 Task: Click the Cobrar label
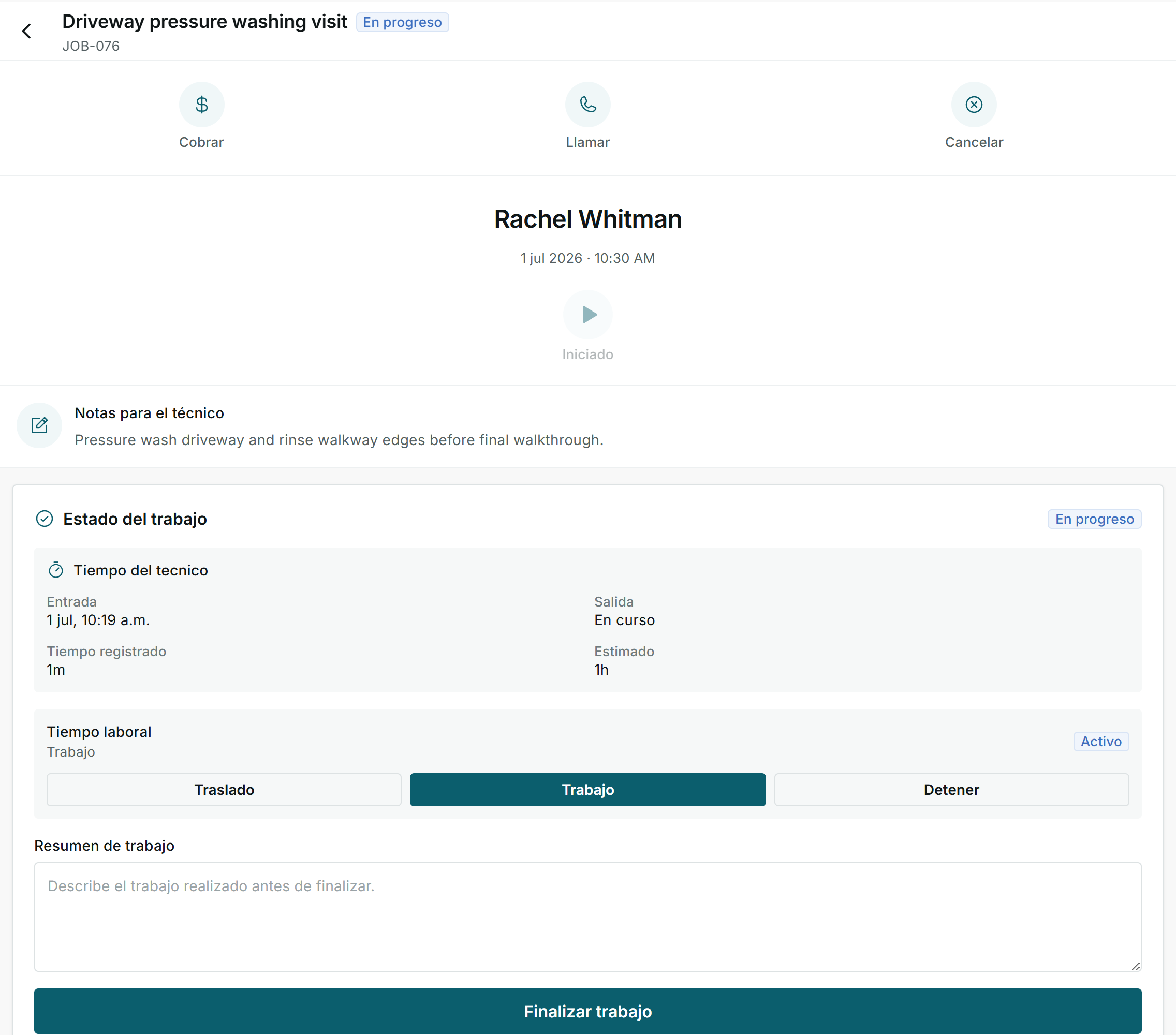coord(201,142)
